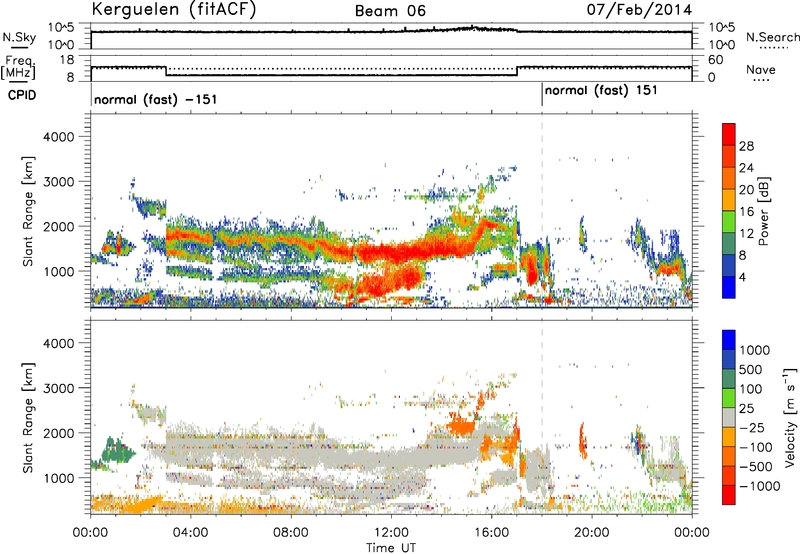
Task: Click the 'Slant Range [km]' label of velocity panel
Action: 28,417
